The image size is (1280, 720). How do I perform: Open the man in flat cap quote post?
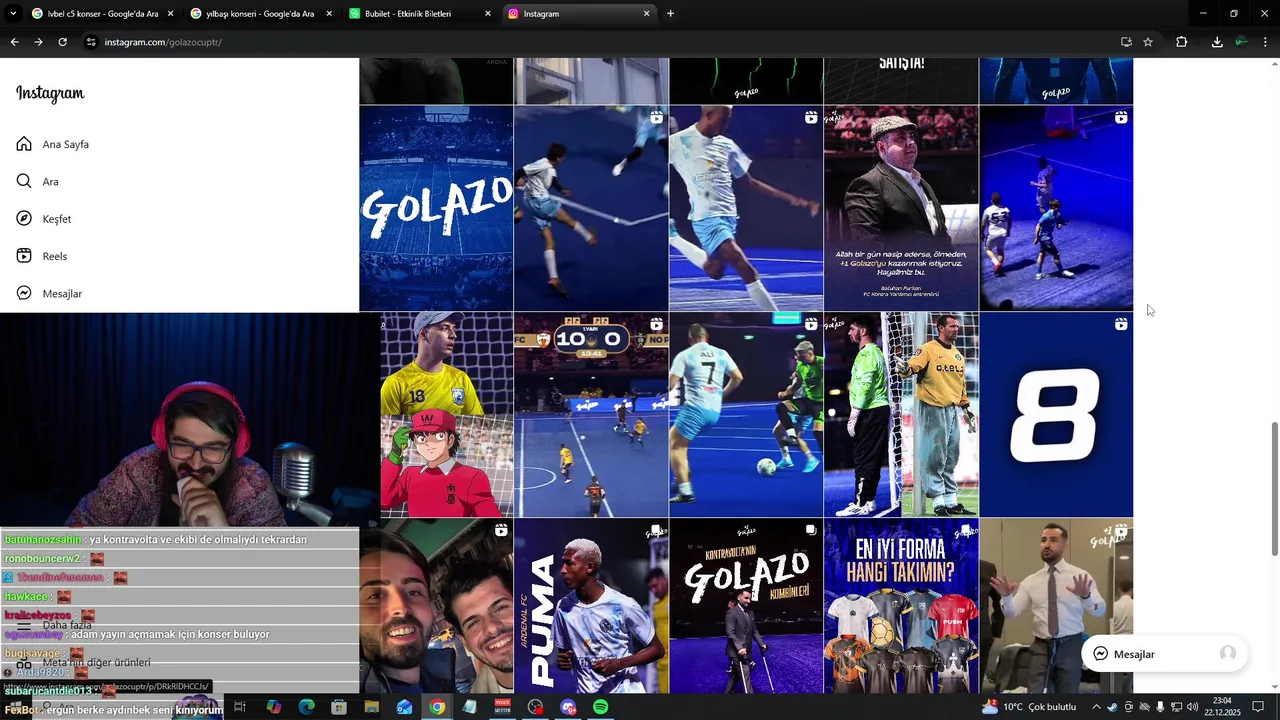click(x=901, y=208)
